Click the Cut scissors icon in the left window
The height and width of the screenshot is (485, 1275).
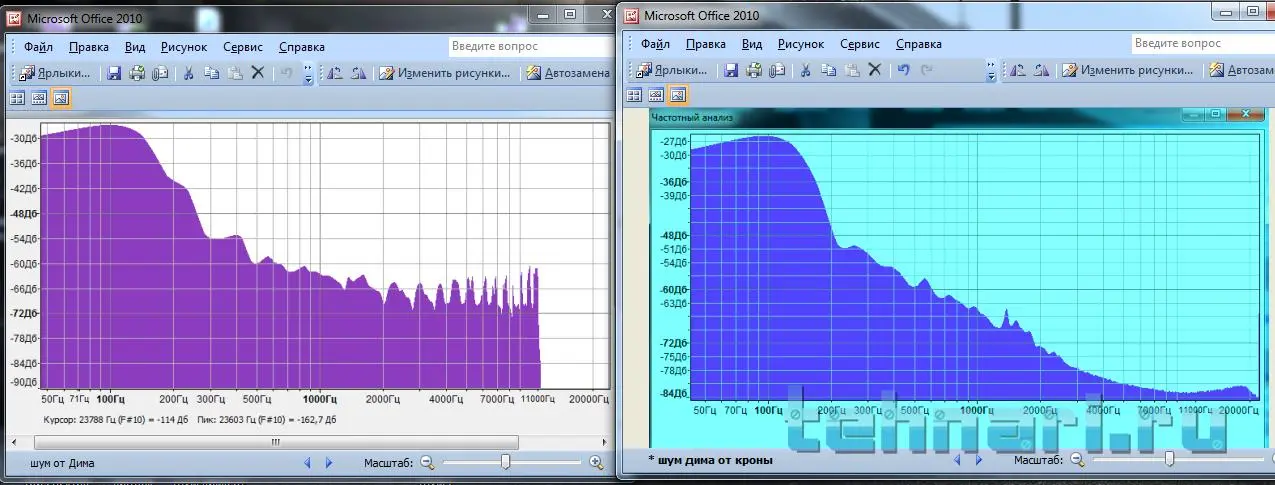pyautogui.click(x=187, y=73)
